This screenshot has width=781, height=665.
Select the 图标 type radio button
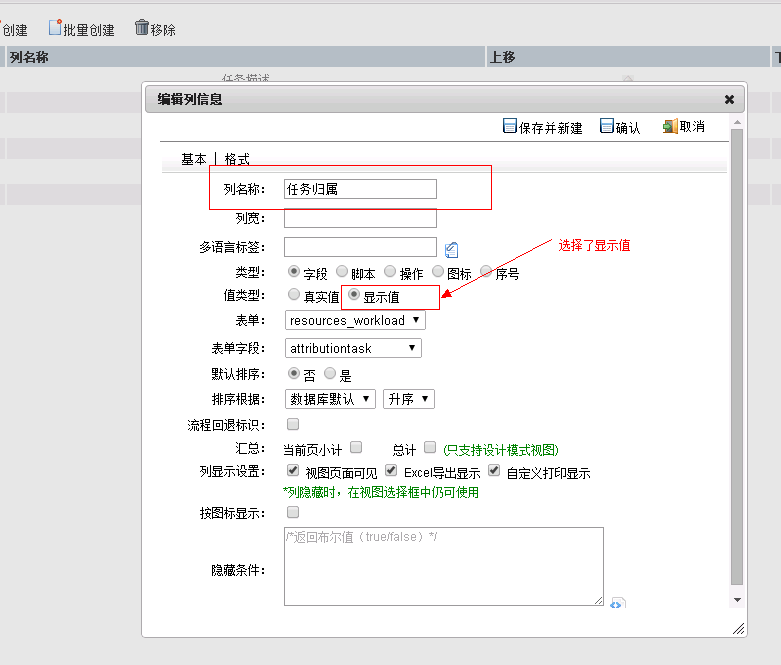coord(438,271)
